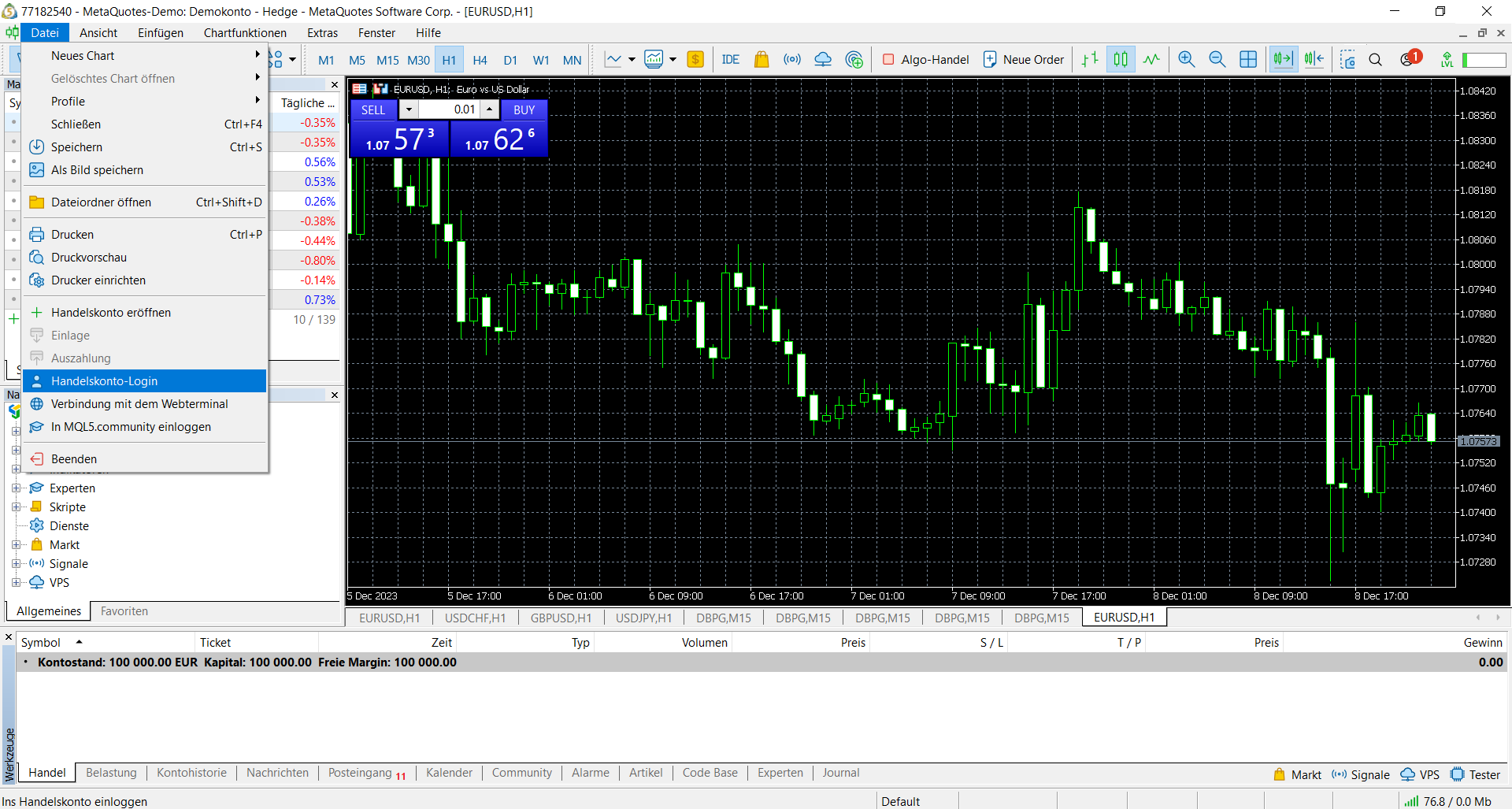Open the MetaEditor IDE from toolbar
Screen dimensions: 1512x809
[x=730, y=60]
